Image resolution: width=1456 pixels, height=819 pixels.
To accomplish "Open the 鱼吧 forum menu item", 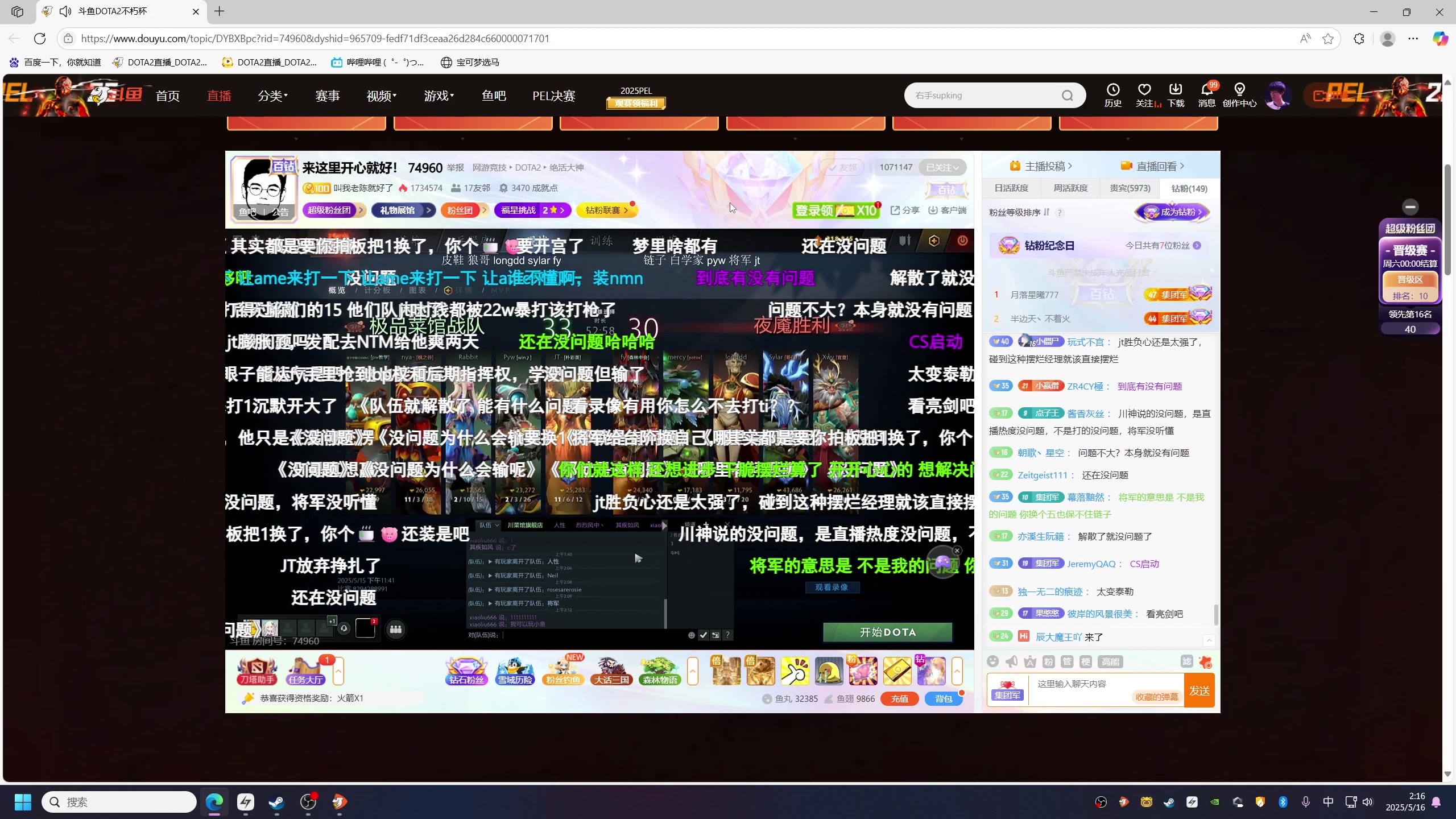I will coord(494,96).
